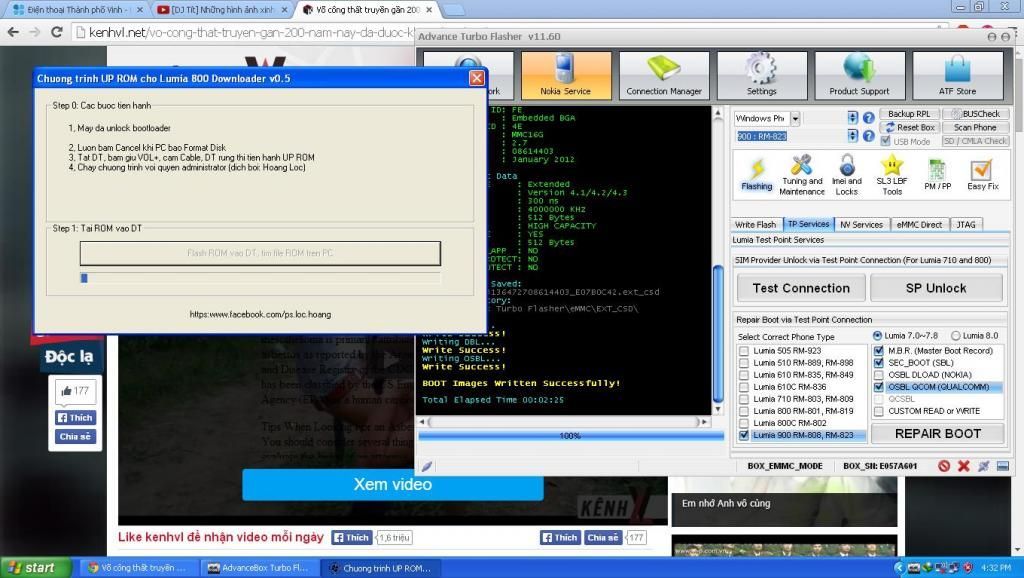Click the log vertical scrollbar thumb
Image resolution: width=1024 pixels, height=578 pixels.
tap(718, 333)
